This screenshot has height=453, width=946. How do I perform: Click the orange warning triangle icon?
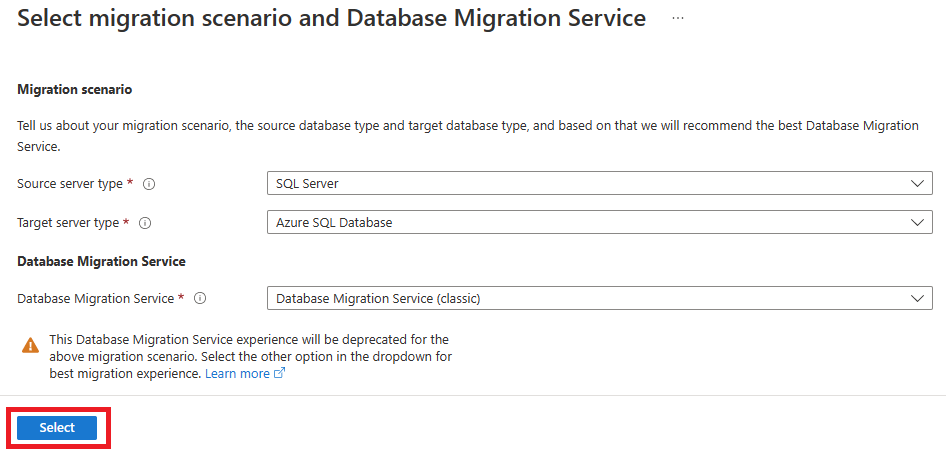tap(30, 346)
